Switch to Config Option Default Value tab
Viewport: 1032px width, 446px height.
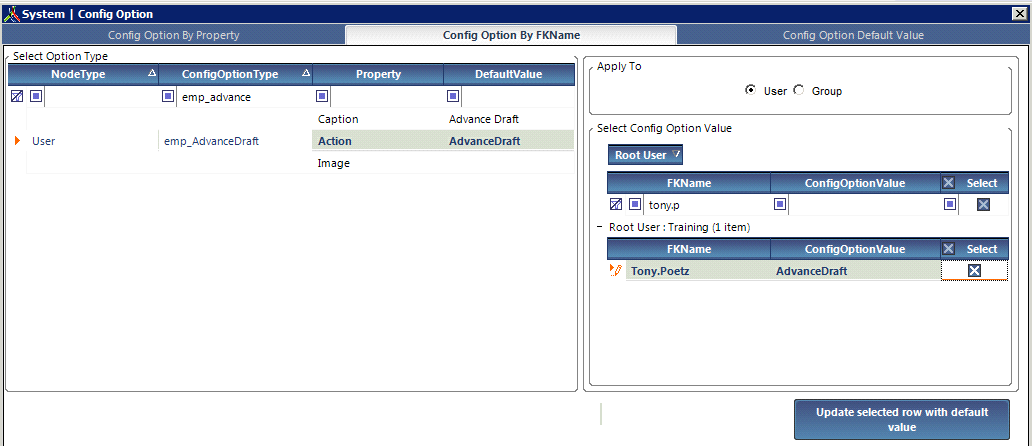(x=853, y=35)
